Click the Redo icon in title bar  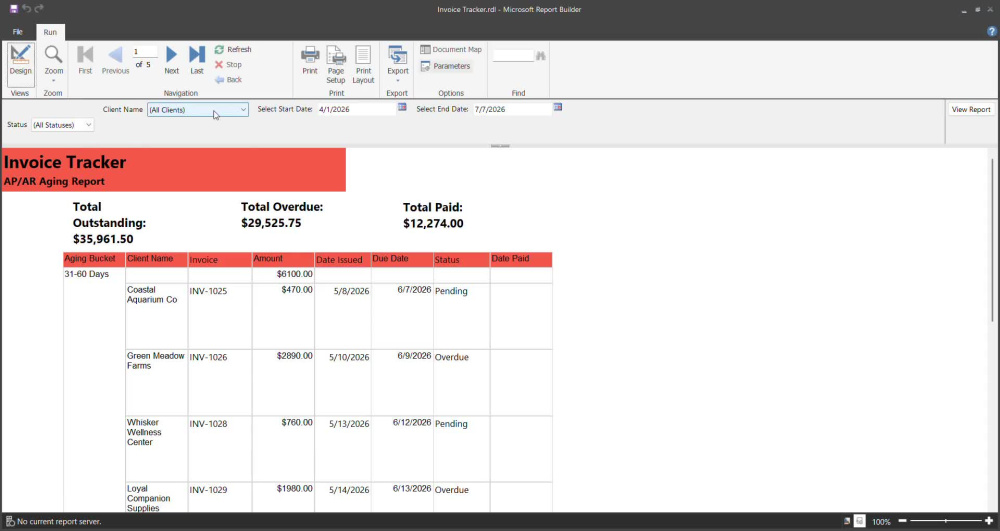click(x=39, y=8)
